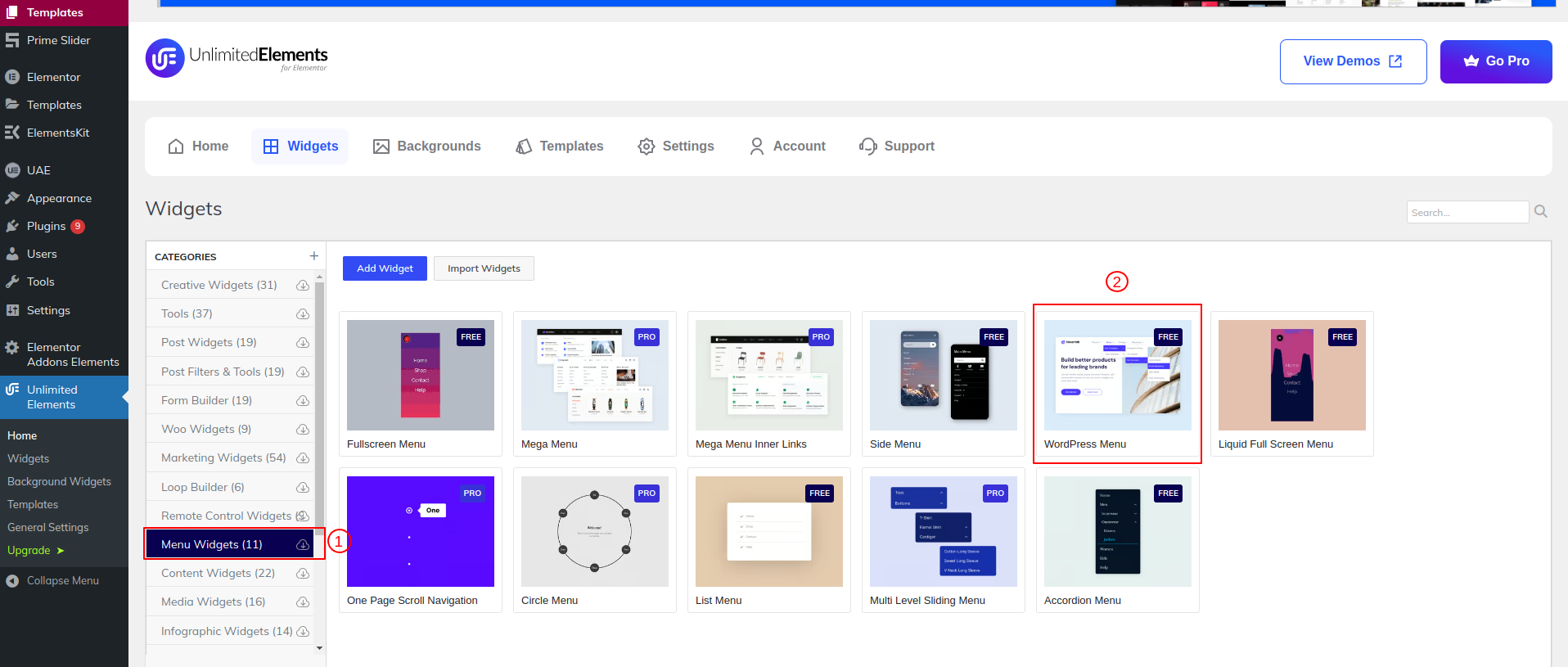Screen dimensions: 1568x667
Task: Open the Support tab
Action: tap(897, 146)
